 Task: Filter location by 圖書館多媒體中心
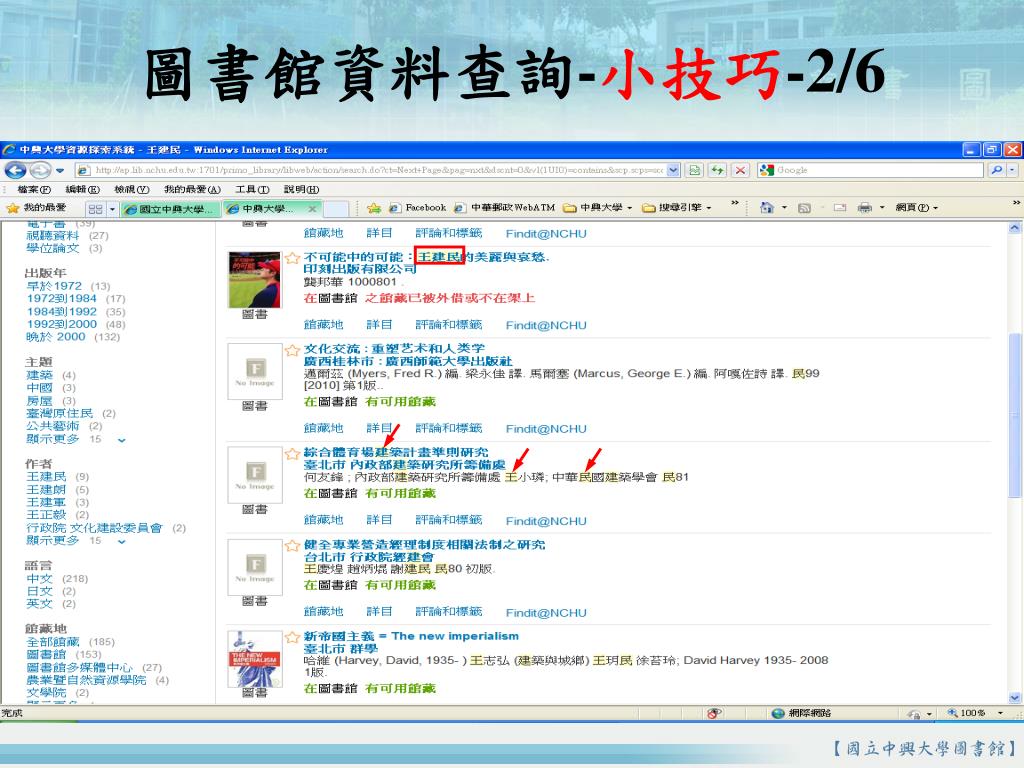click(79, 667)
